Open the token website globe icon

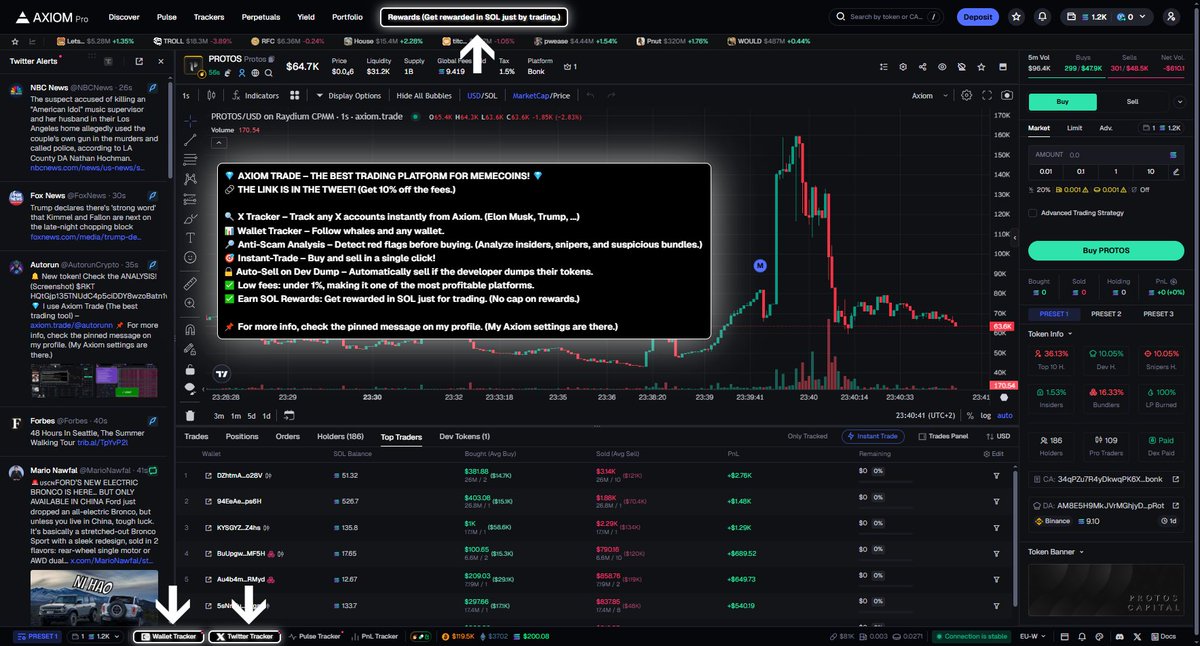254,74
